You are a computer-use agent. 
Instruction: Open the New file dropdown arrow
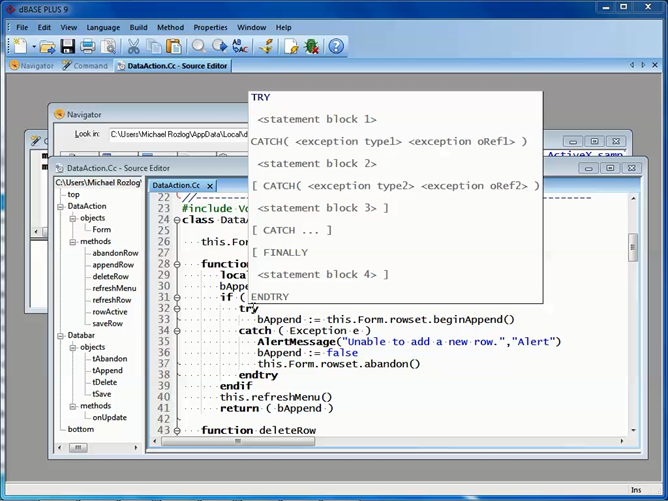tap(33, 46)
